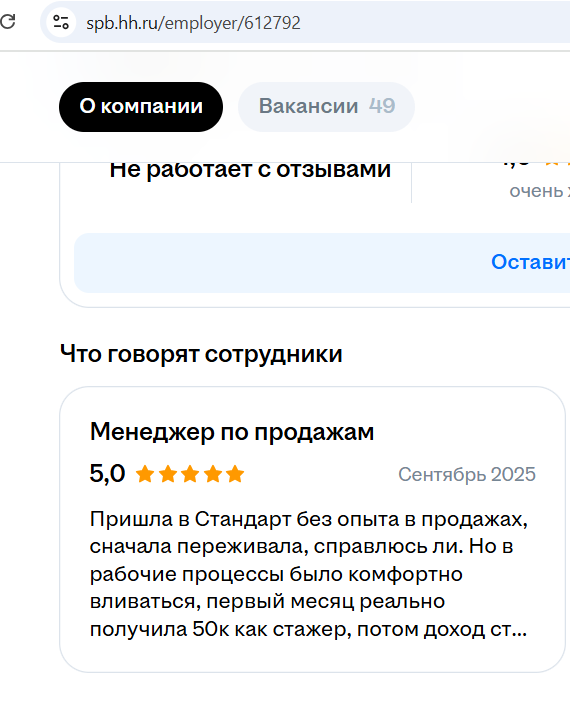The height and width of the screenshot is (712, 570).
Task: Click the blue Оставить отзыв button
Action: point(530,262)
